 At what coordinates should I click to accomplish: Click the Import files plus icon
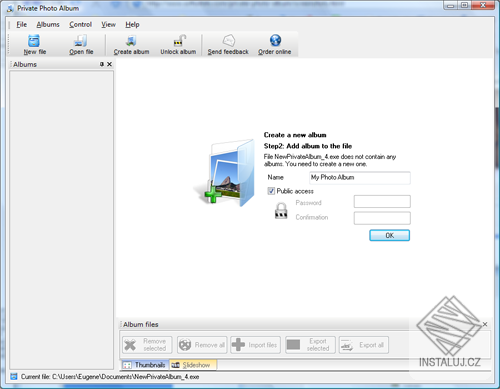point(238,345)
